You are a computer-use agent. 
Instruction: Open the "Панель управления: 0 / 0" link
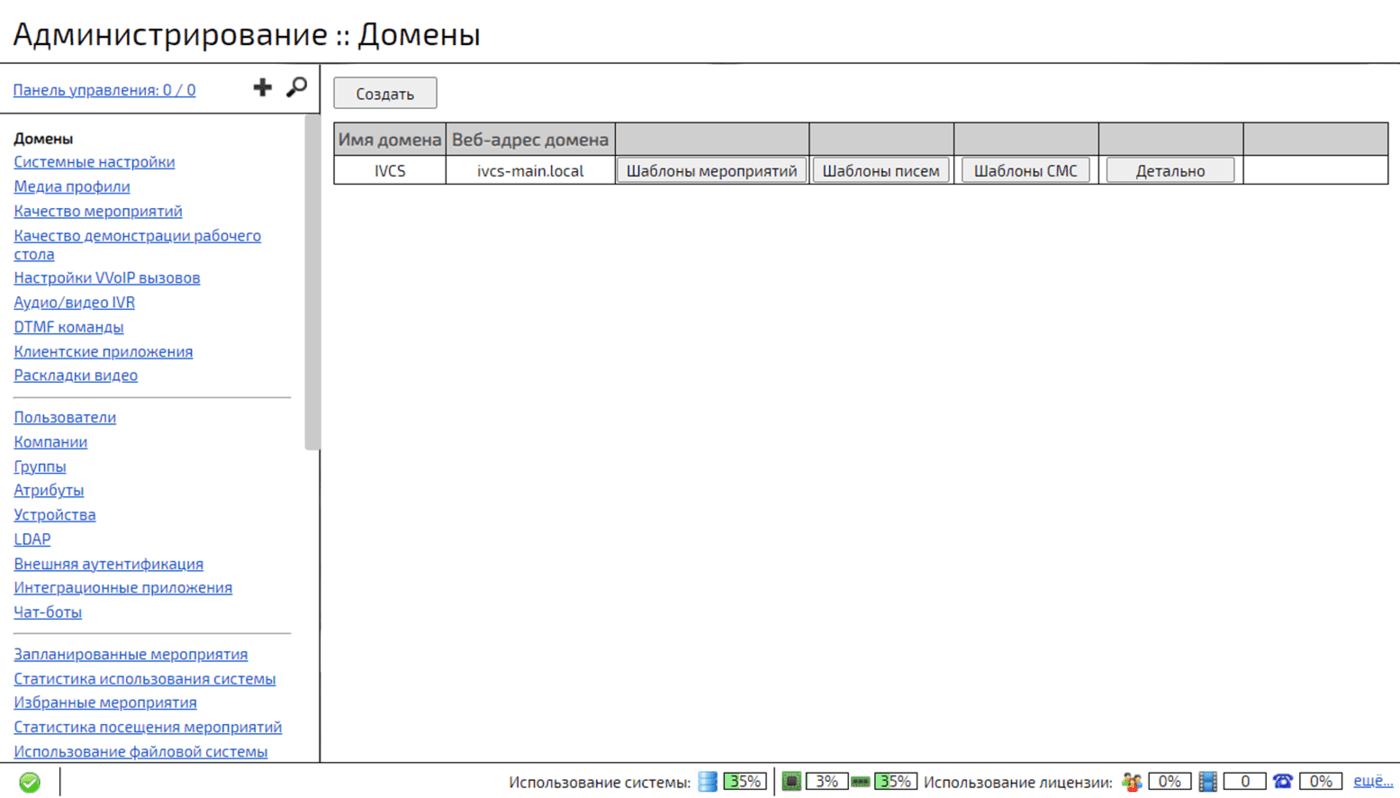104,90
